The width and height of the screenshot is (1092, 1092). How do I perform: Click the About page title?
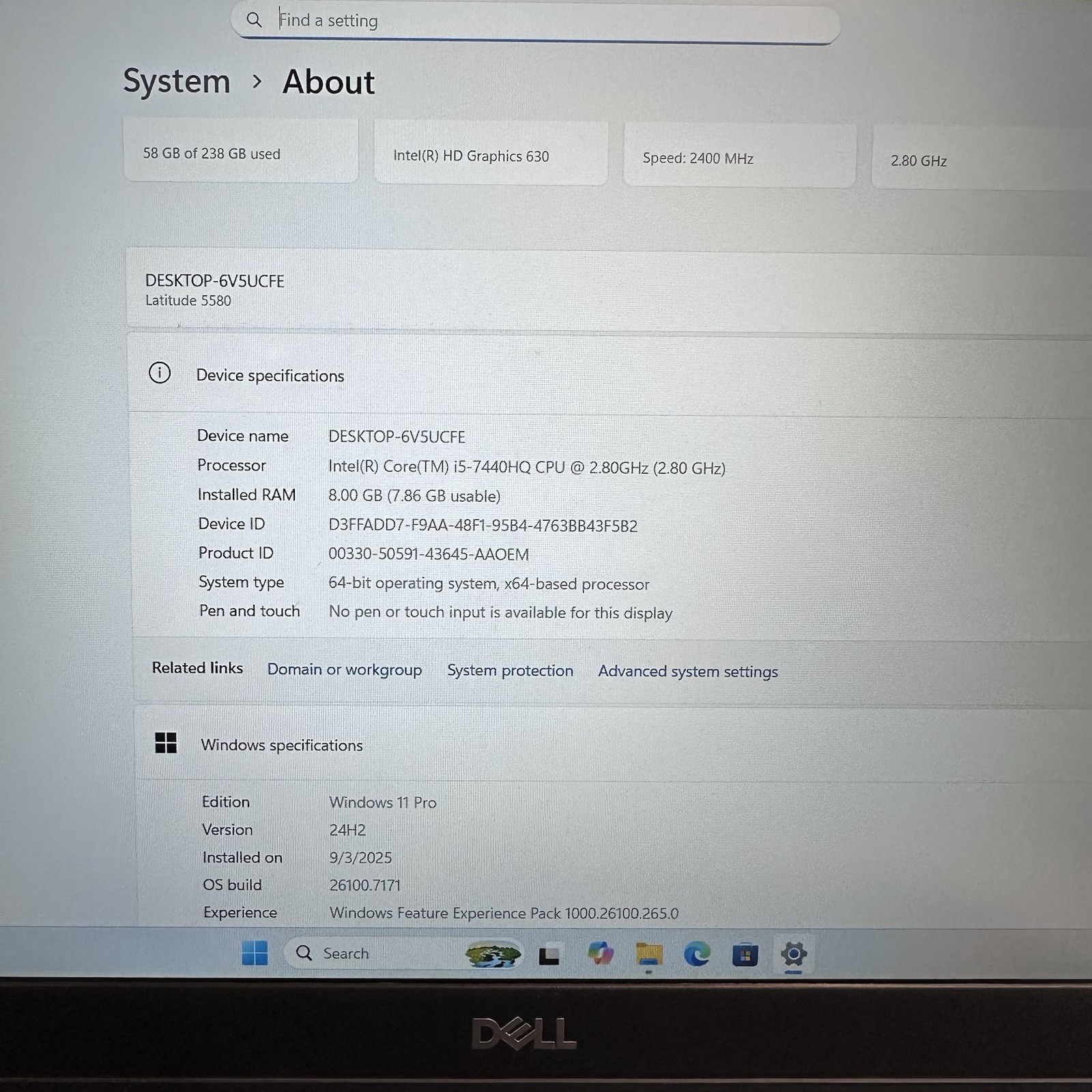coord(328,82)
